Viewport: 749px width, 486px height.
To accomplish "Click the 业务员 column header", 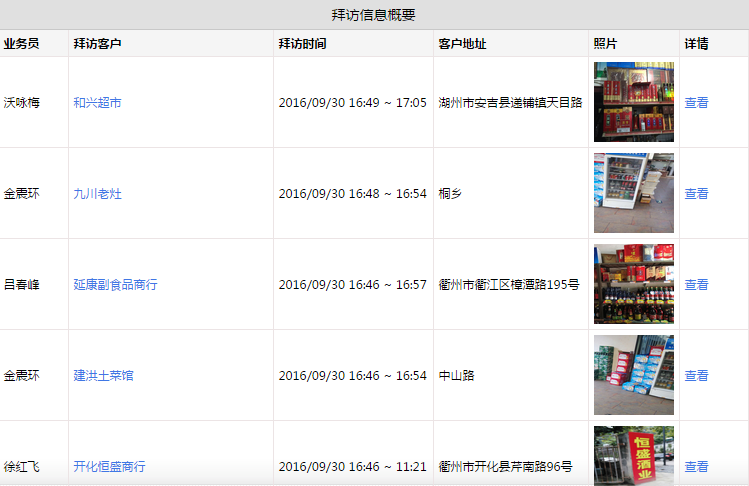I will pos(21,44).
